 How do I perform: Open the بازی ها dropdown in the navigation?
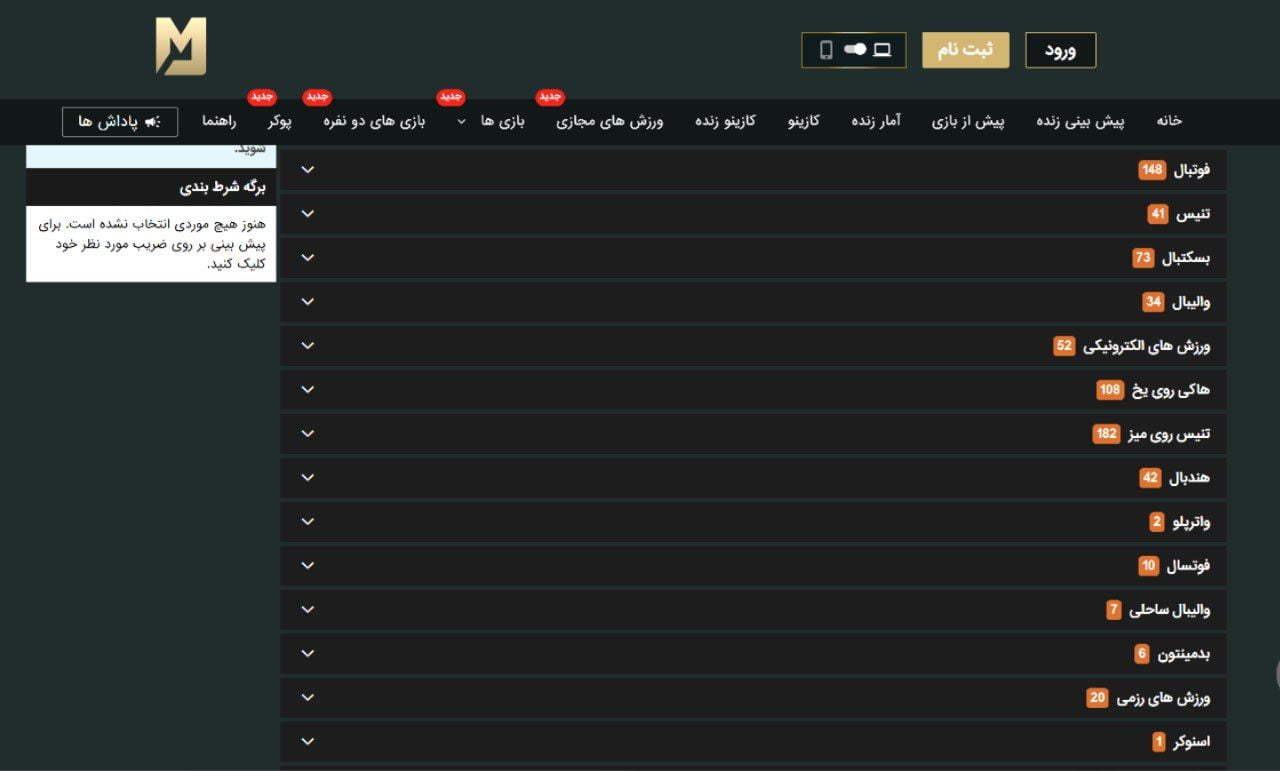(496, 121)
